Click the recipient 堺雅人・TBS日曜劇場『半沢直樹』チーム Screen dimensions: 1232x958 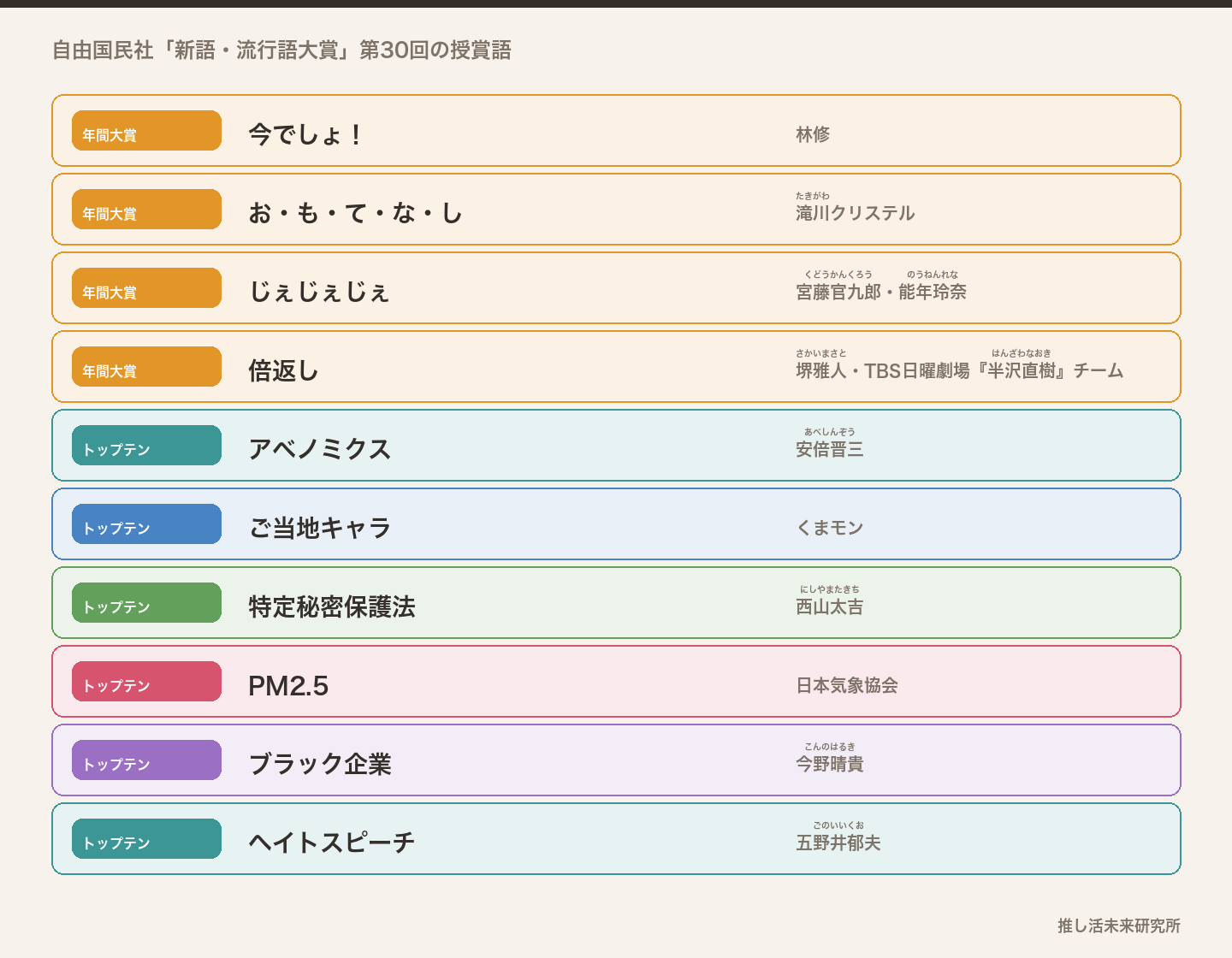pos(960,370)
